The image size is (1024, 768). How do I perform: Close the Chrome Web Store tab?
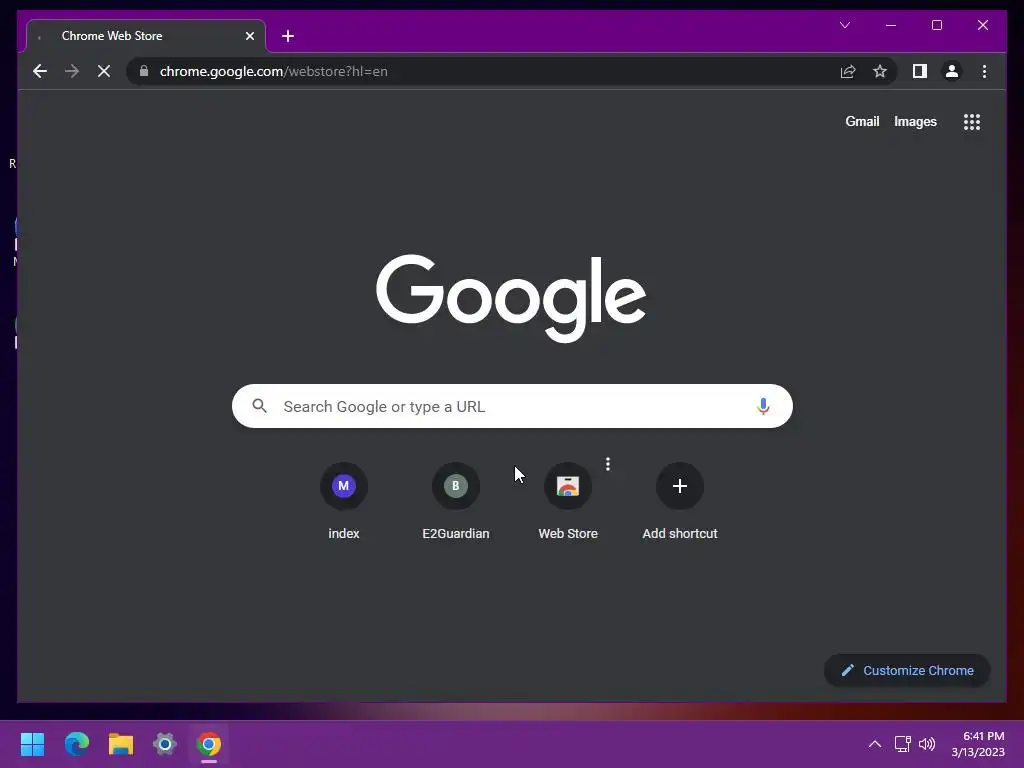(249, 36)
